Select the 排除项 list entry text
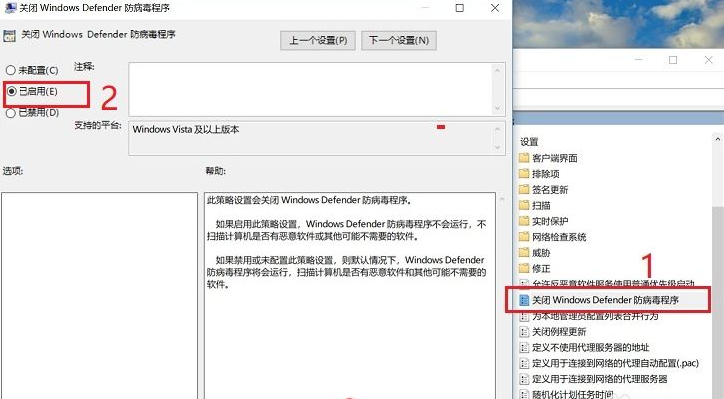 coord(546,174)
